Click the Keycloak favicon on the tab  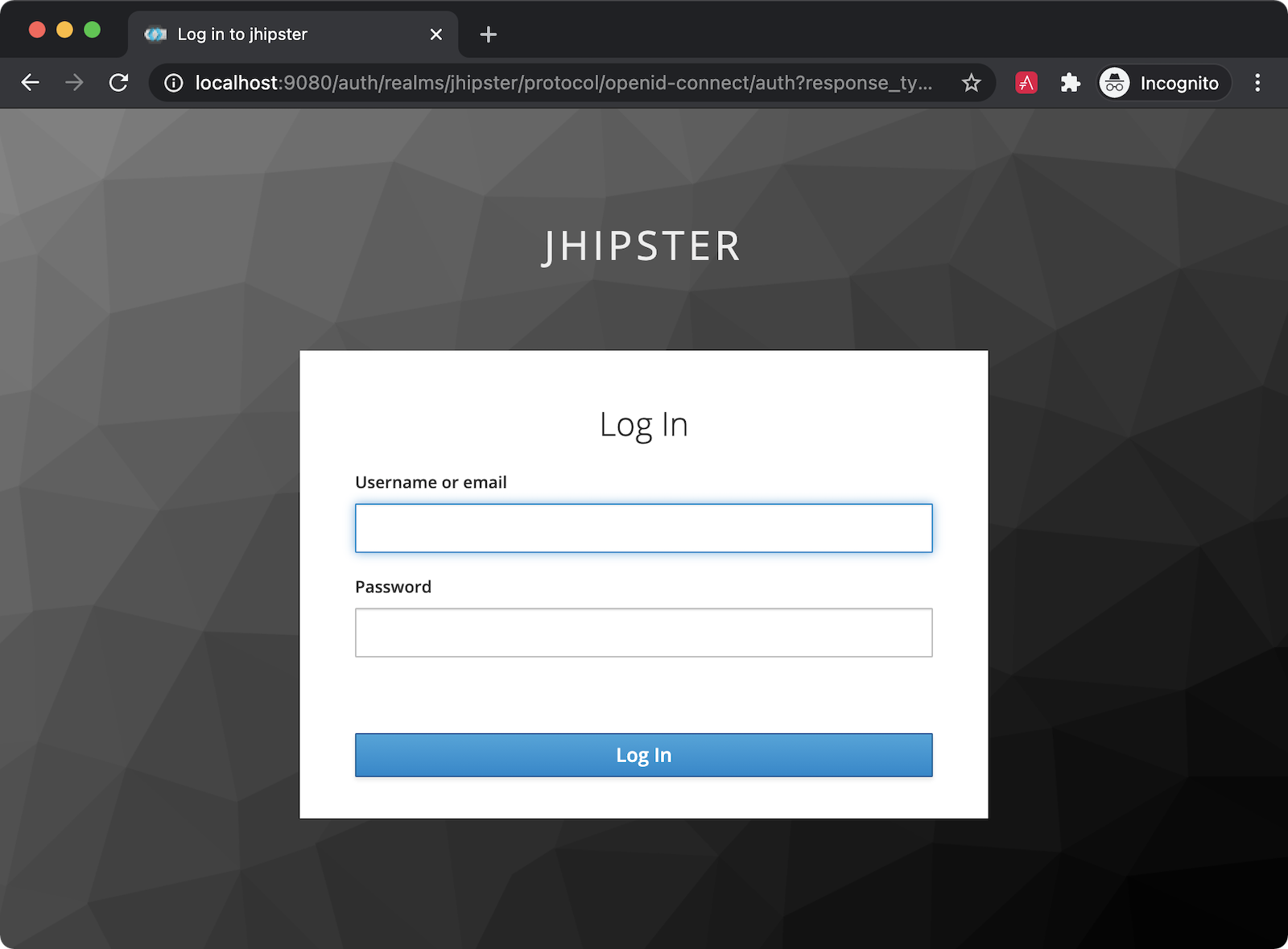tap(155, 35)
